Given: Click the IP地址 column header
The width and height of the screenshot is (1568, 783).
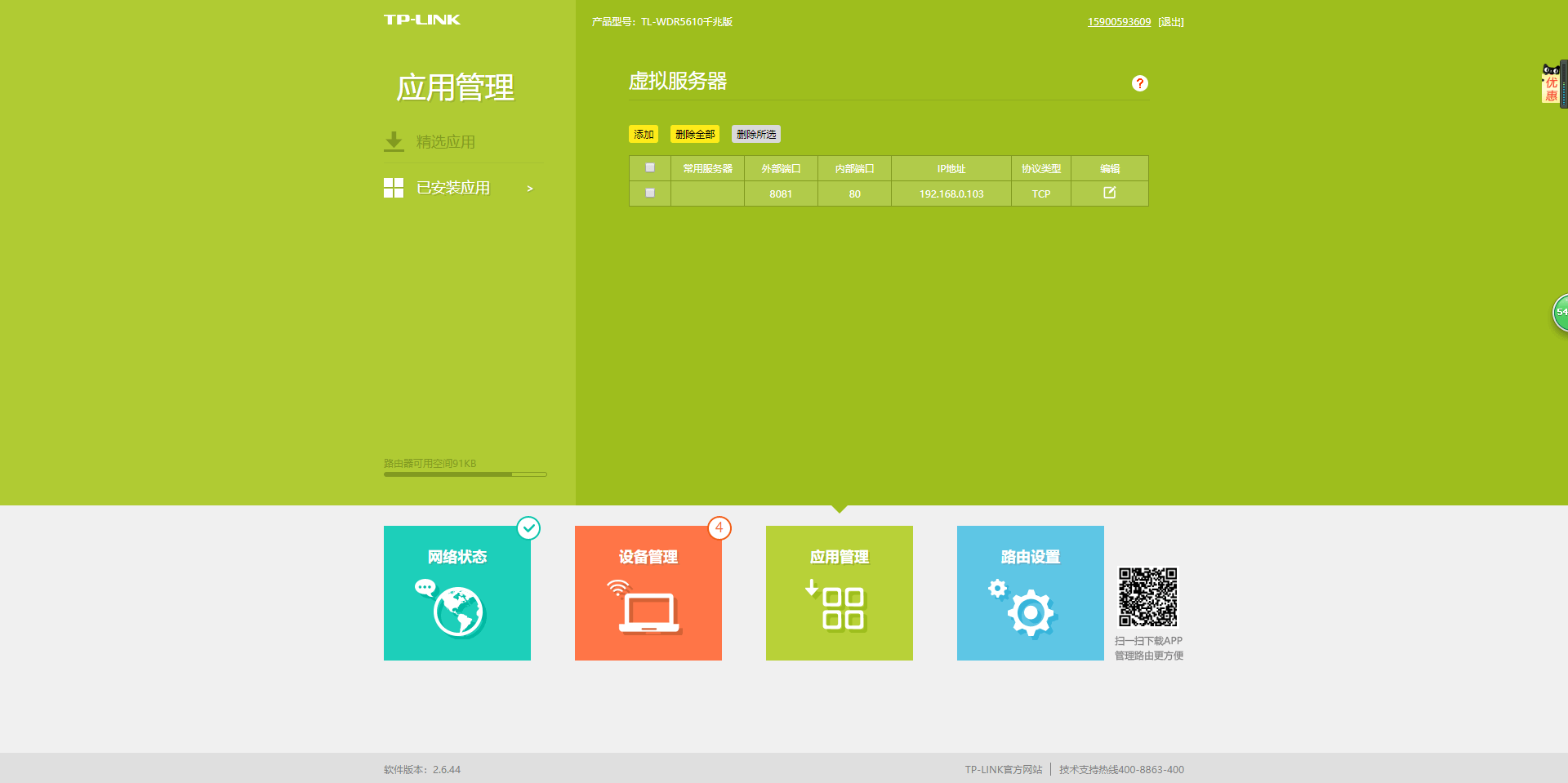Looking at the screenshot, I should pyautogui.click(x=951, y=168).
